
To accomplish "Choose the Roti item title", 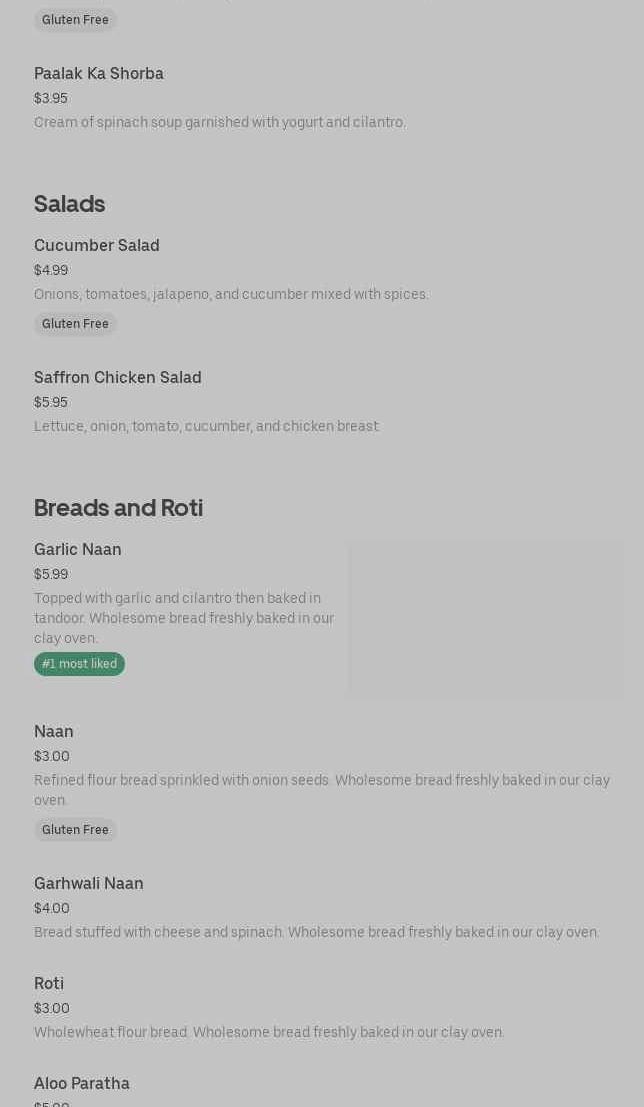I will (x=49, y=984).
